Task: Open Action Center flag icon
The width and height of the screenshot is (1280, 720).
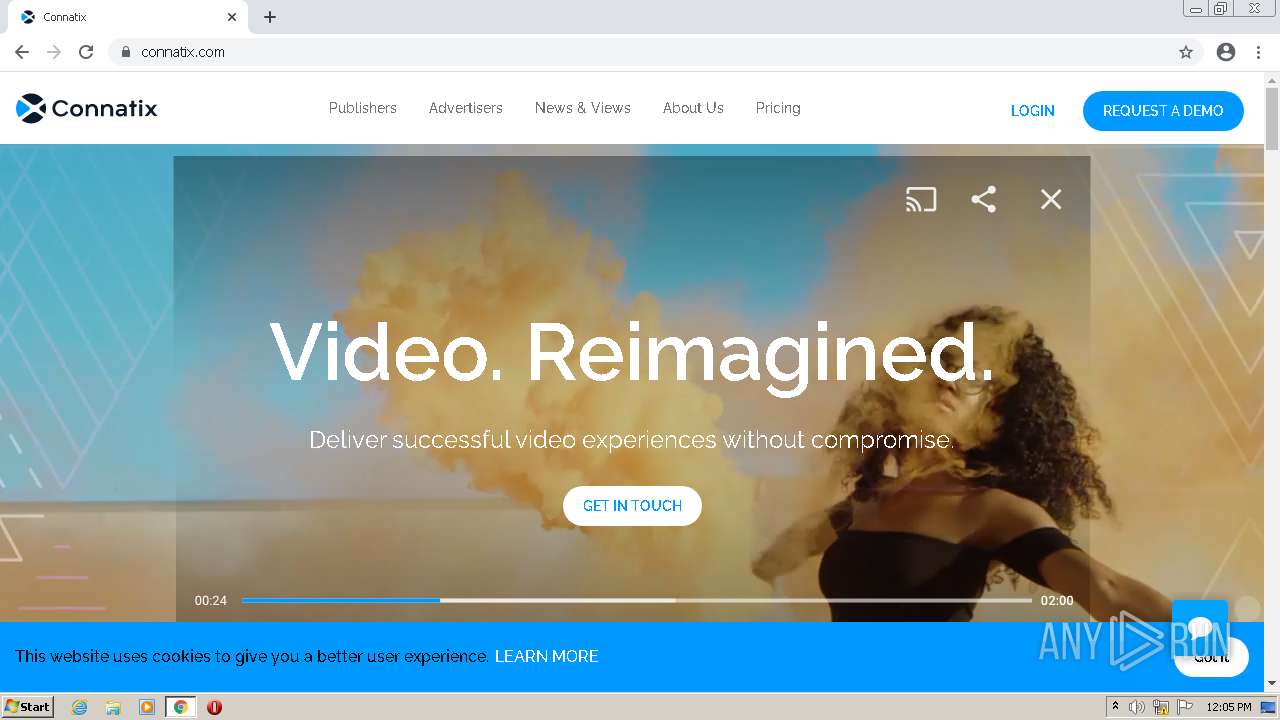Action: 1185,707
